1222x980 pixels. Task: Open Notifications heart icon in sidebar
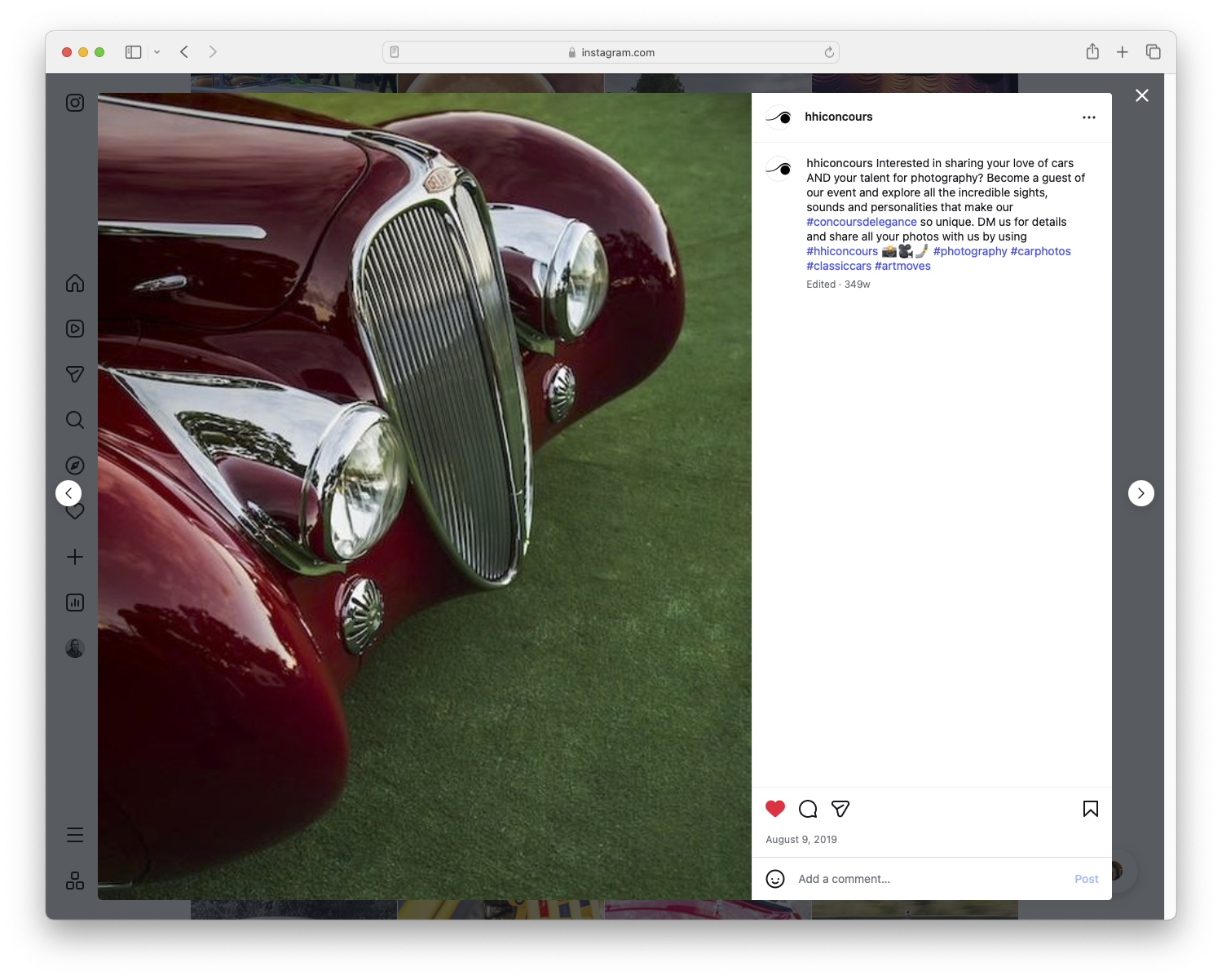click(x=77, y=513)
